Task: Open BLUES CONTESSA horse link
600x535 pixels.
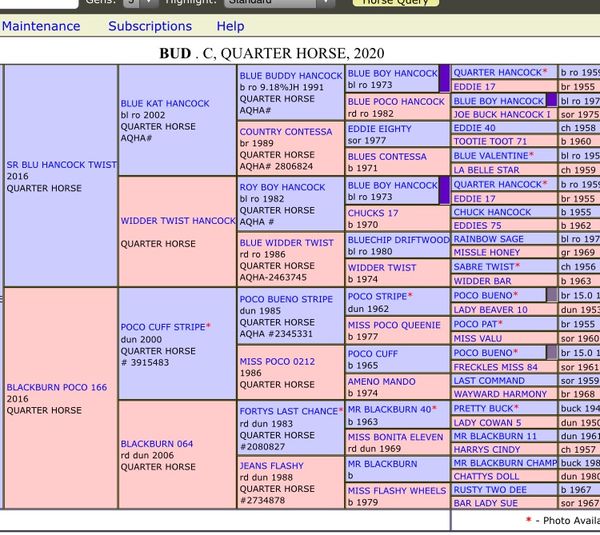Action: [387, 157]
